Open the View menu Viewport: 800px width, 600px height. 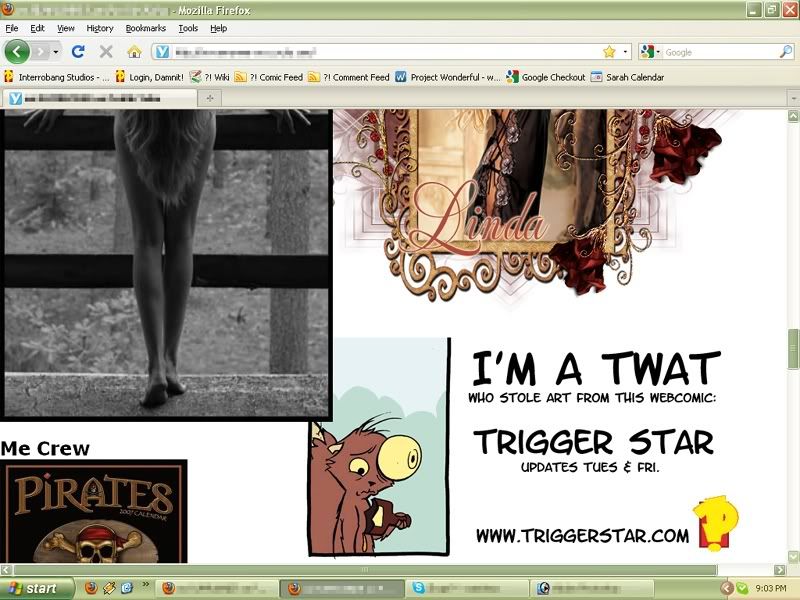[66, 28]
